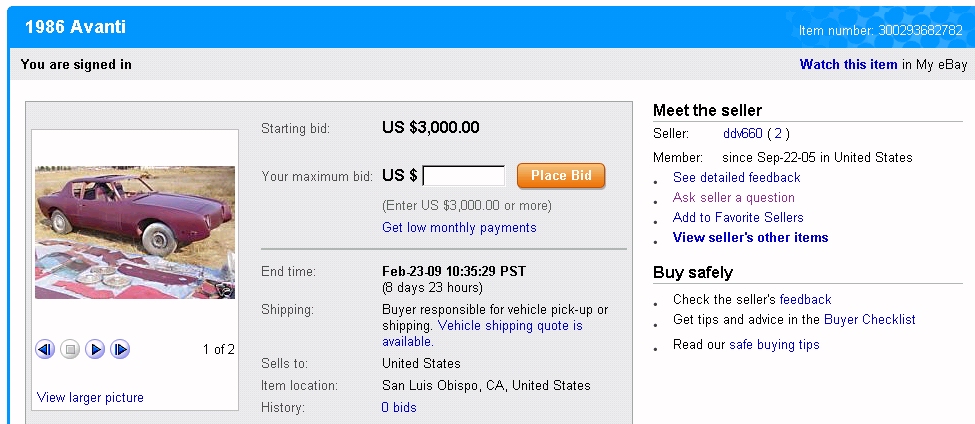Click Watch this item link
Viewport: 975px width, 424px height.
pos(848,64)
